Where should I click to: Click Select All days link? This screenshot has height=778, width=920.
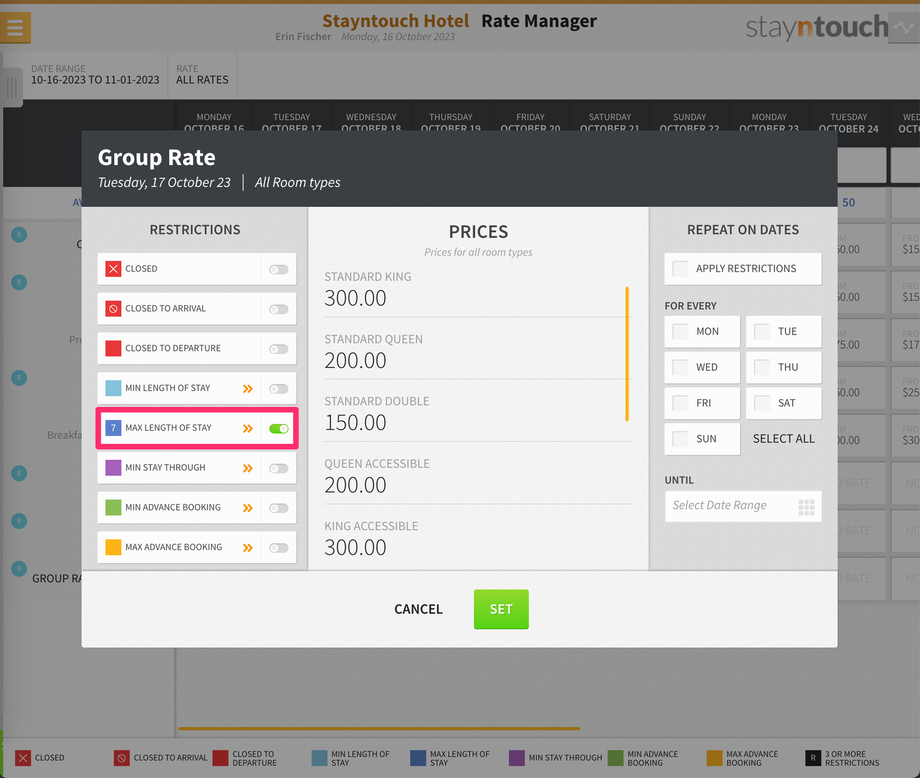[783, 439]
